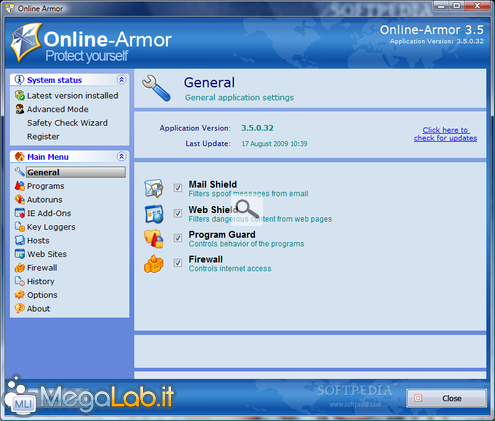Collapse the System status panel
The width and height of the screenshot is (495, 421).
tap(121, 80)
